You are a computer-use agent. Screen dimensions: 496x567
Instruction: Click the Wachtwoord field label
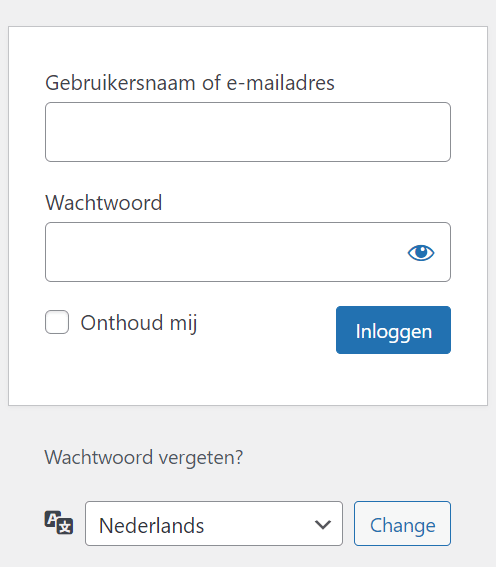104,202
